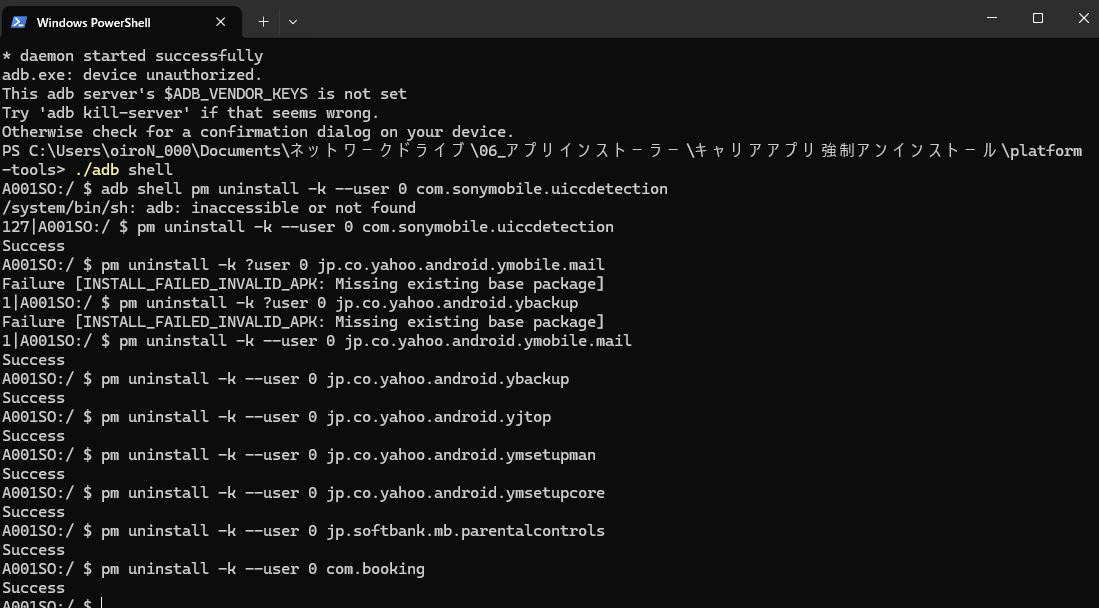This screenshot has height=608, width=1099.
Task: Click the com.sonymobile.uiccdetection uninstall command
Action: coord(308,227)
